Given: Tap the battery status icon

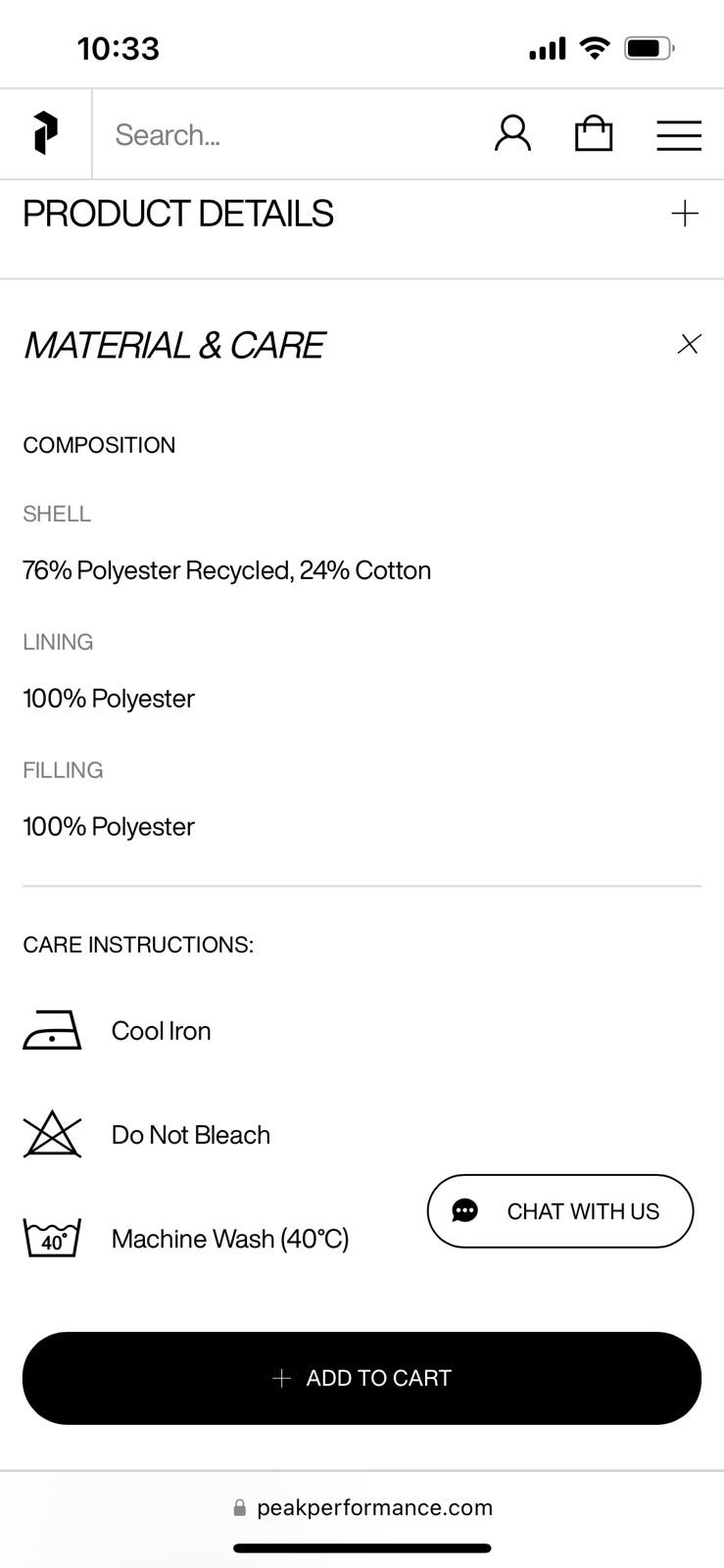Looking at the screenshot, I should pyautogui.click(x=649, y=48).
